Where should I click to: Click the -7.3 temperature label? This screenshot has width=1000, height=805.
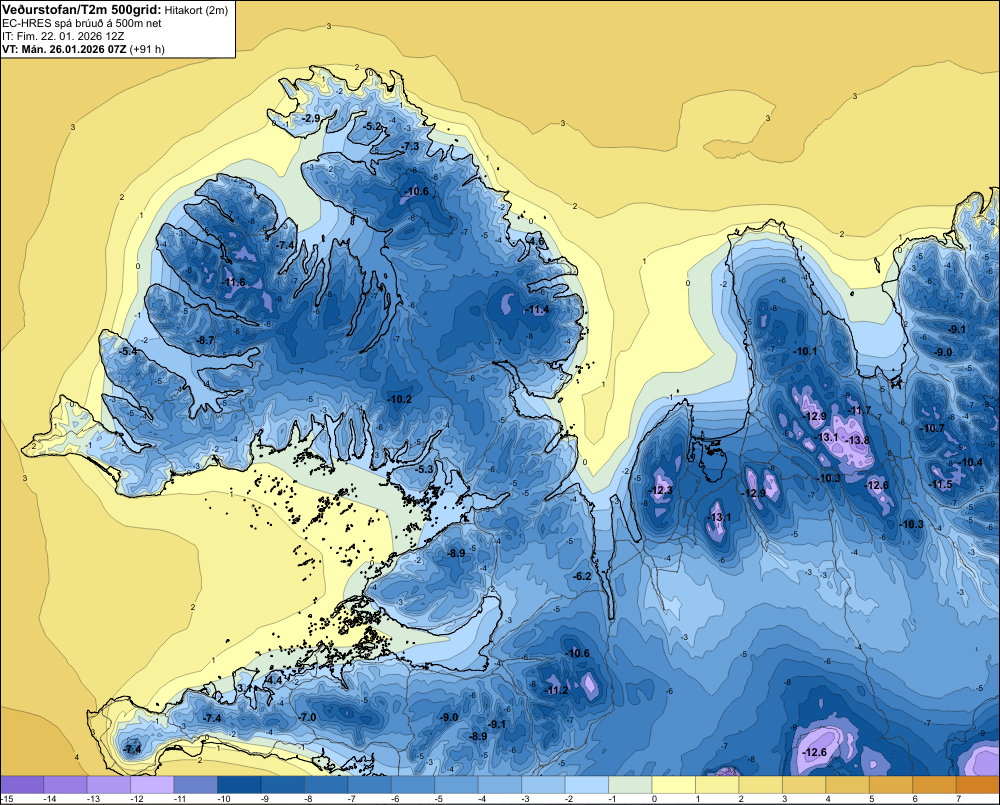click(410, 147)
